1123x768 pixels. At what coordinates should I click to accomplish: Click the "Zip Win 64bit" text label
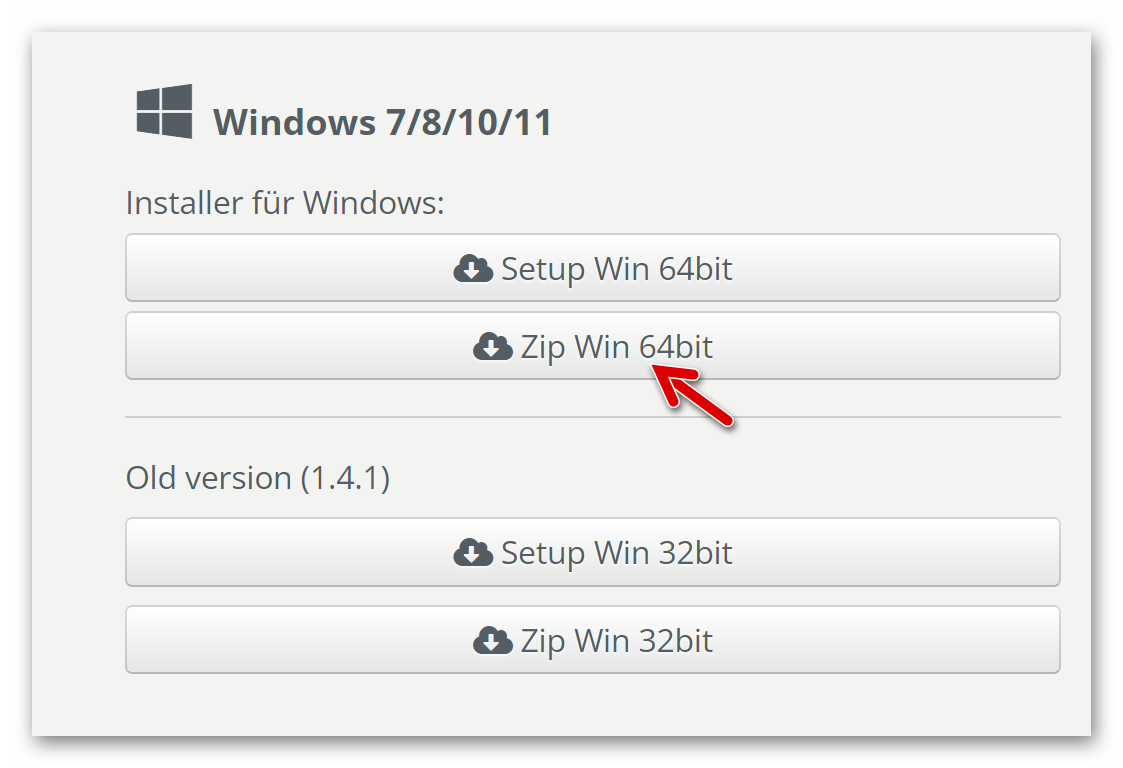(616, 347)
